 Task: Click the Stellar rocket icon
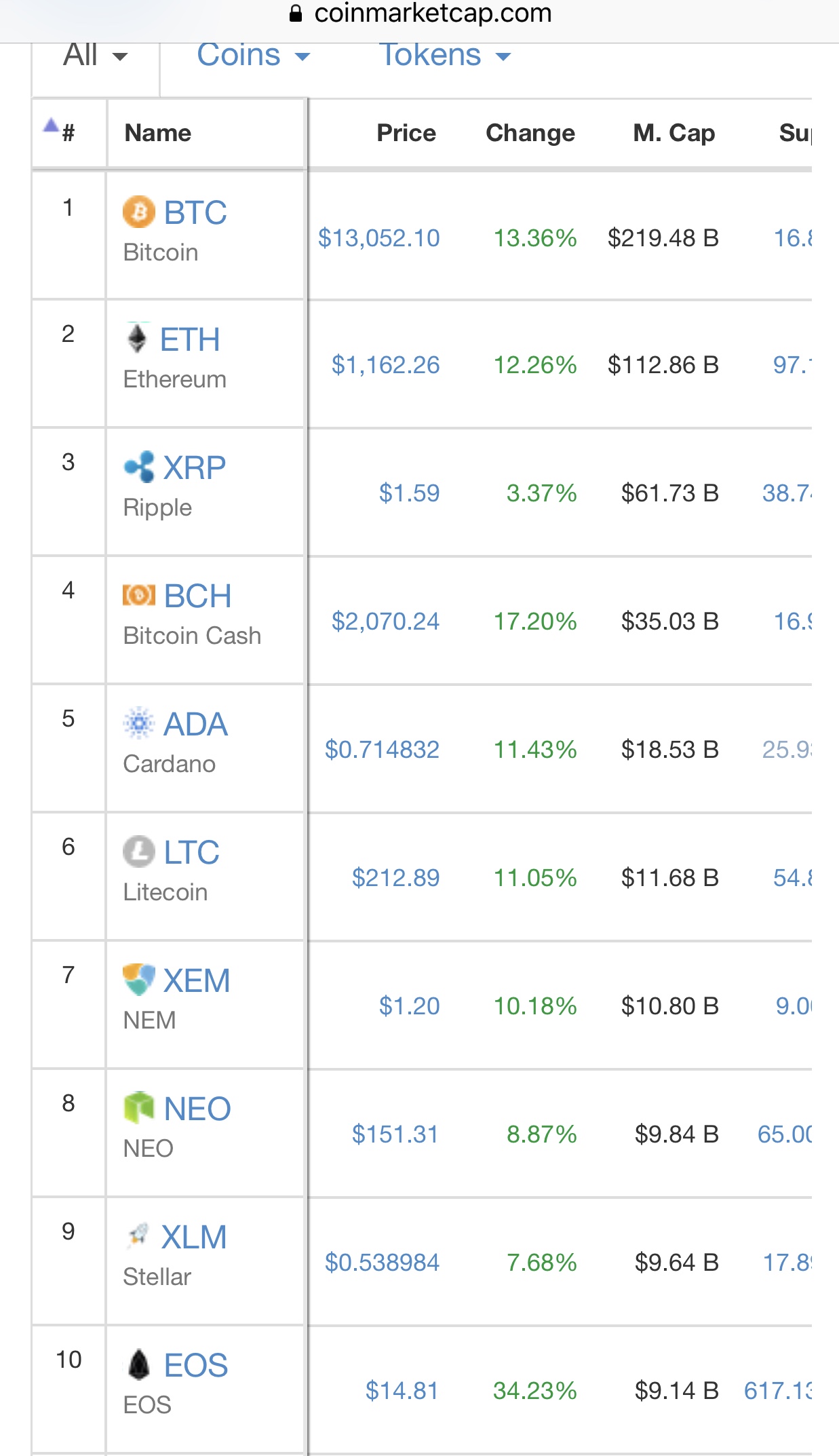pos(138,1236)
